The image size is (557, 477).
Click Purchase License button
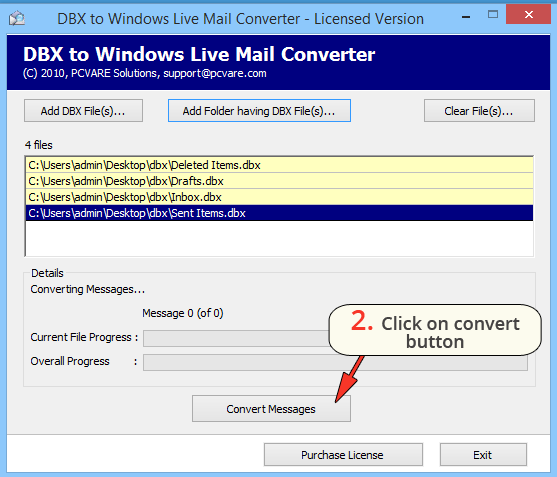pos(343,455)
